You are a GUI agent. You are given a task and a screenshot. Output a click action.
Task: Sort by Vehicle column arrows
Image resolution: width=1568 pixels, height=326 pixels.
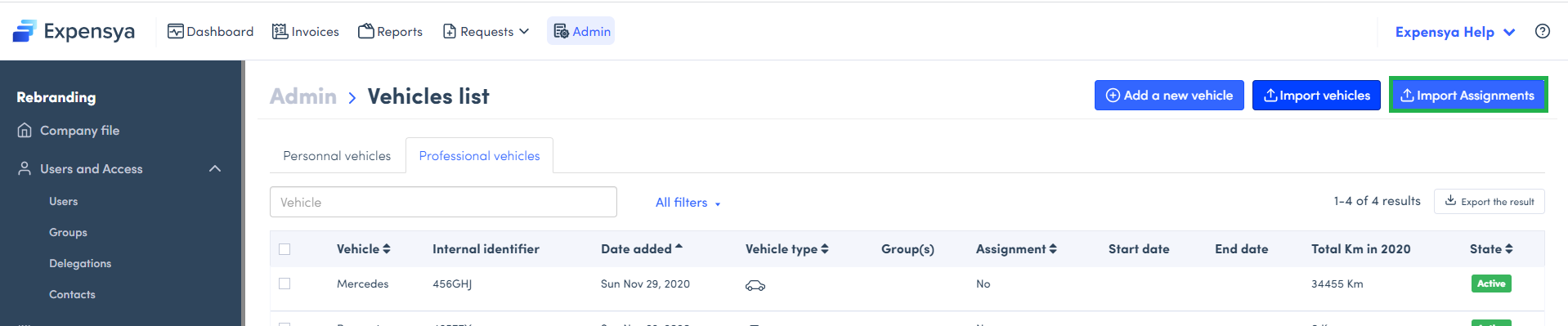tap(387, 249)
